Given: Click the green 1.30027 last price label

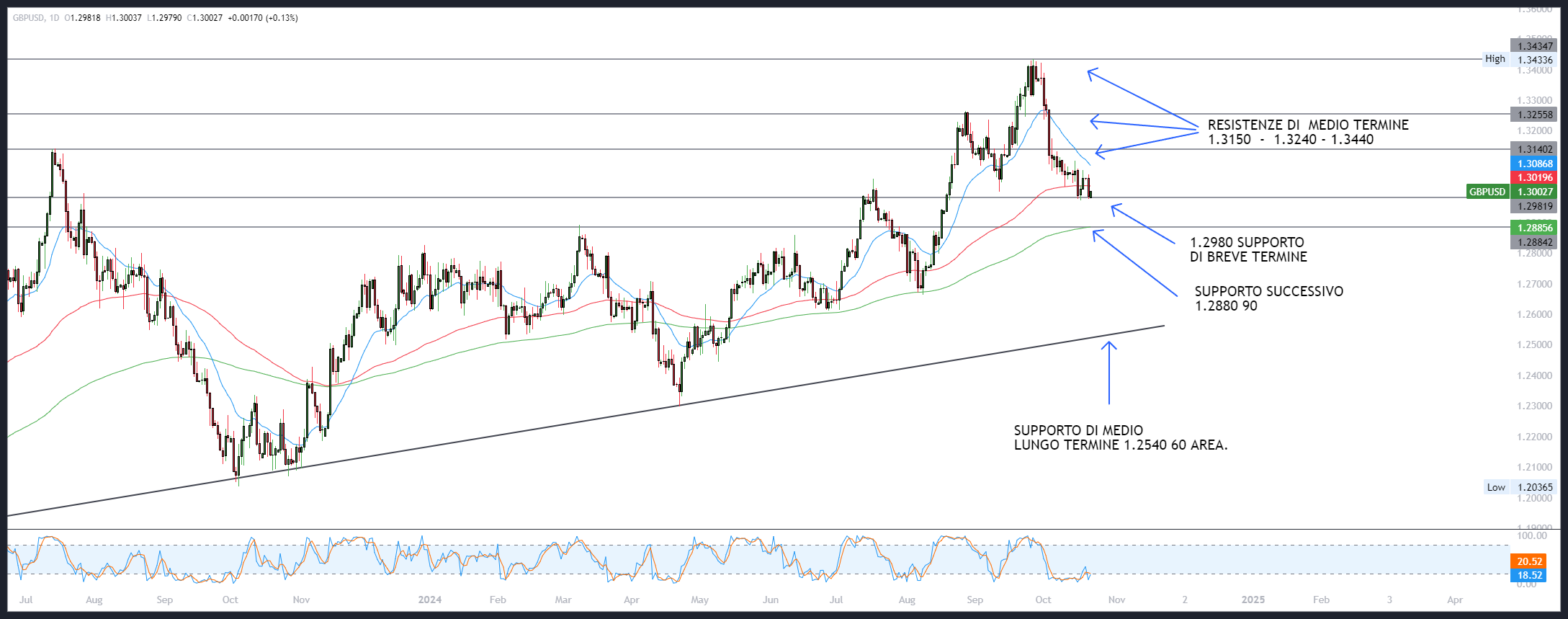Looking at the screenshot, I should tap(1535, 192).
